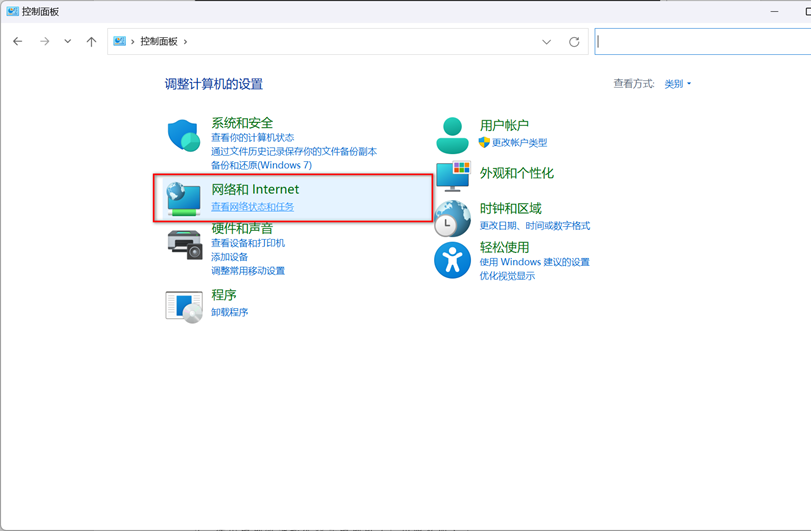This screenshot has width=811, height=531.
Task: Click 更改日期、时间或数字格式 link
Action: [535, 226]
